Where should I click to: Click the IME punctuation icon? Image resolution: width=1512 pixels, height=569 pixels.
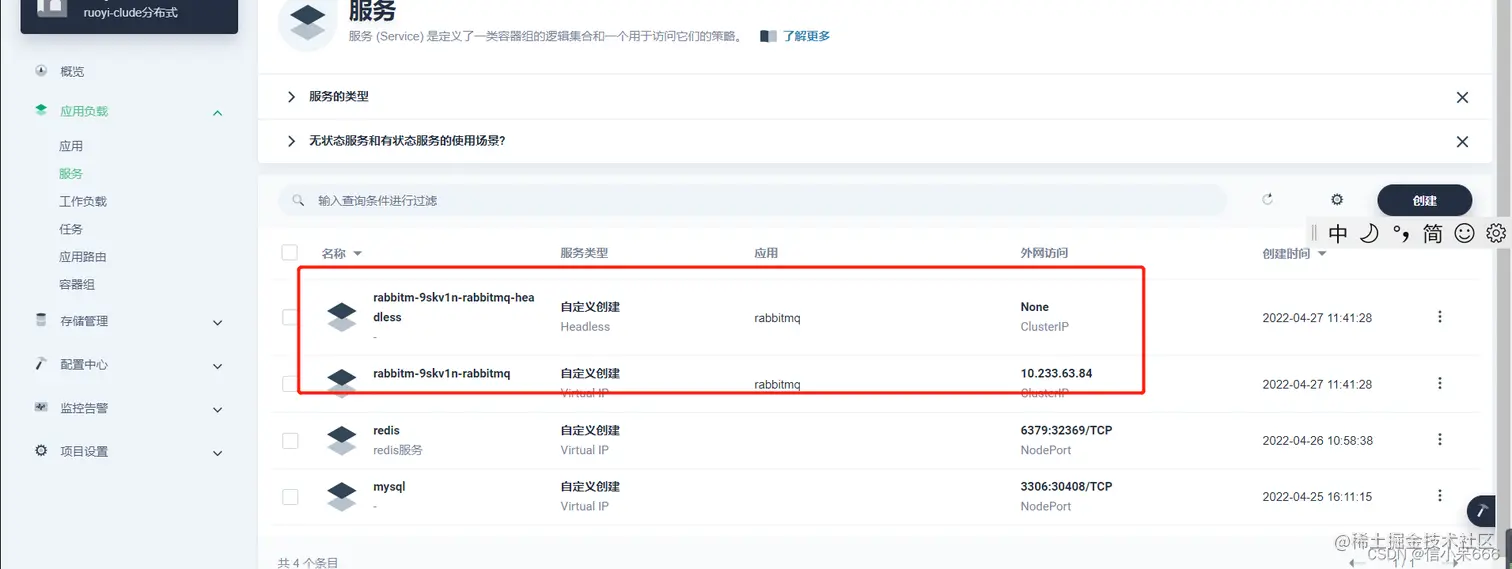click(1401, 234)
